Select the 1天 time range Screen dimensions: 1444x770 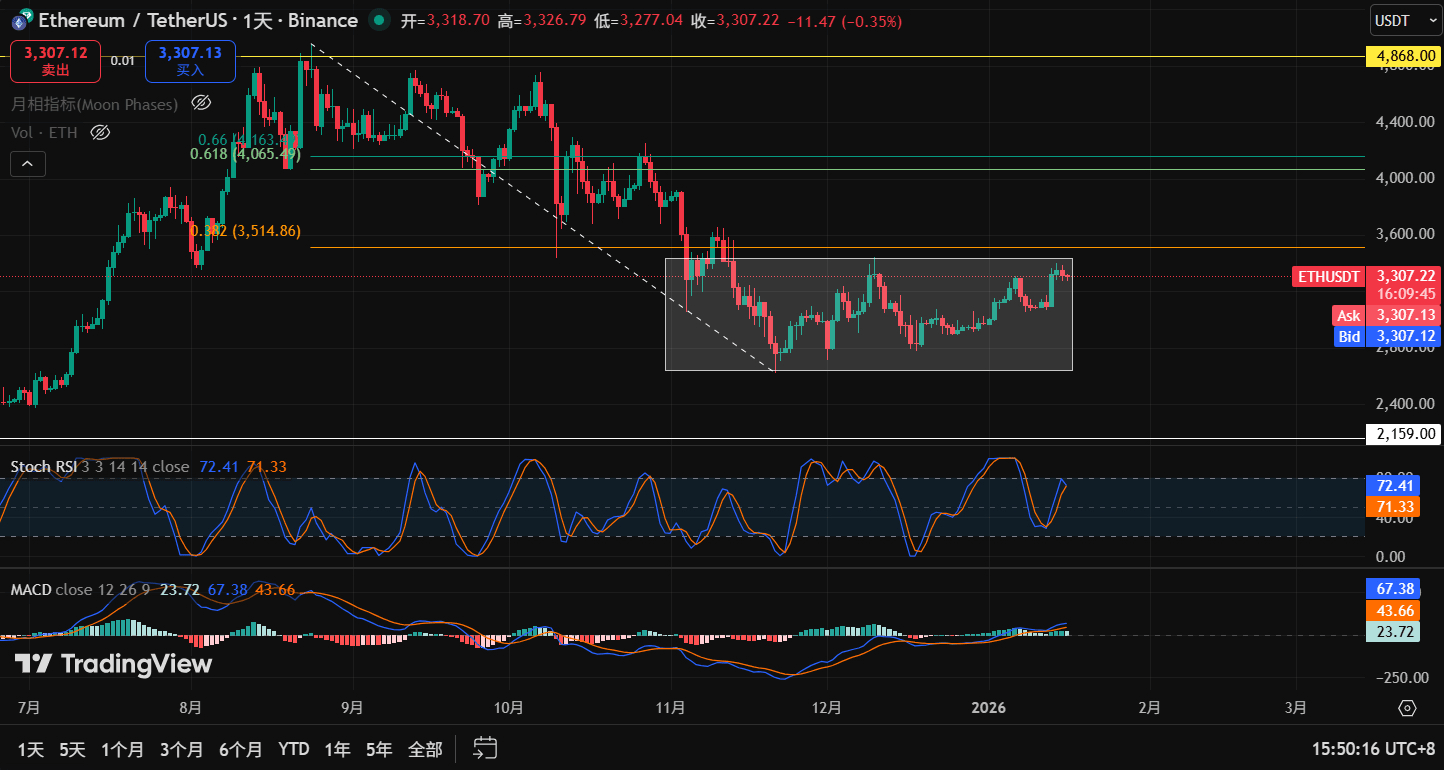31,749
